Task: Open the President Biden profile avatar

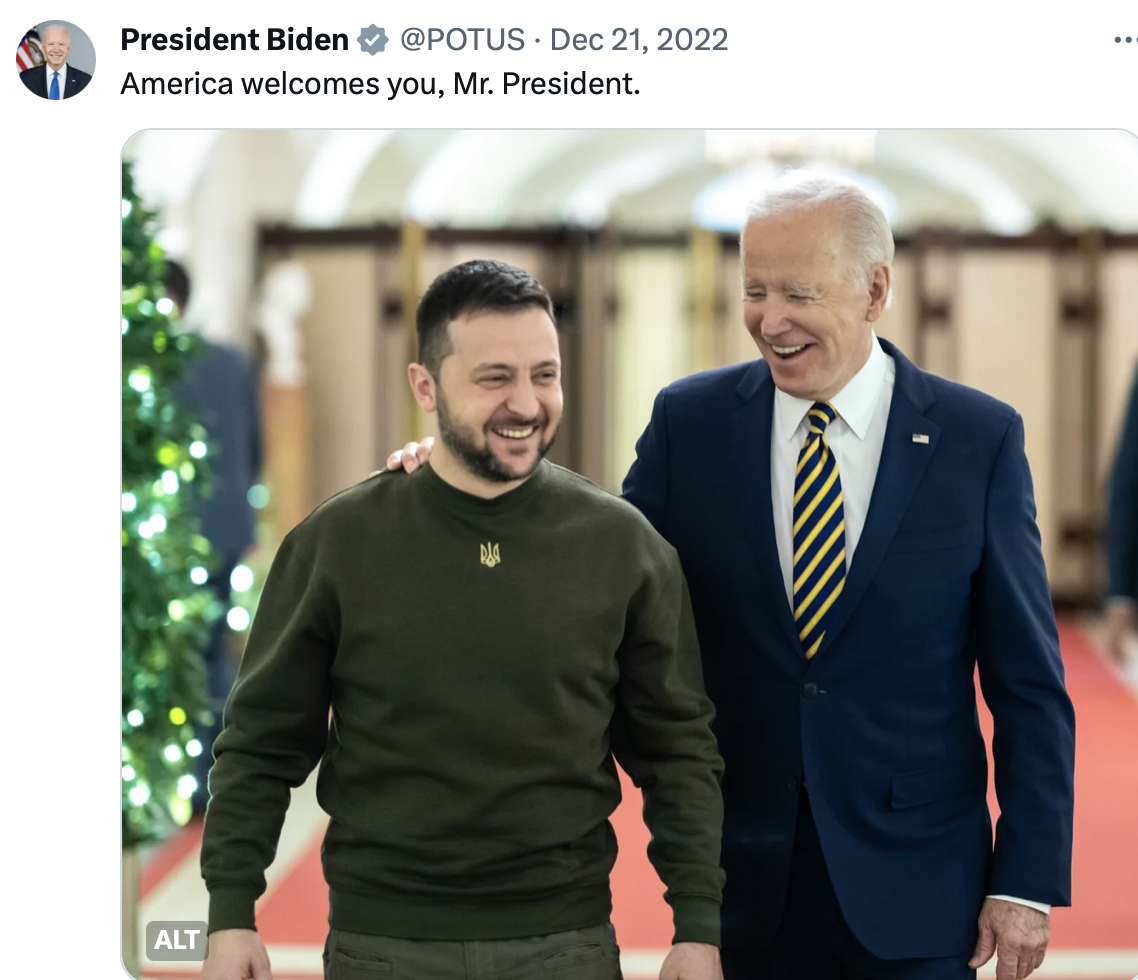Action: pos(56,60)
